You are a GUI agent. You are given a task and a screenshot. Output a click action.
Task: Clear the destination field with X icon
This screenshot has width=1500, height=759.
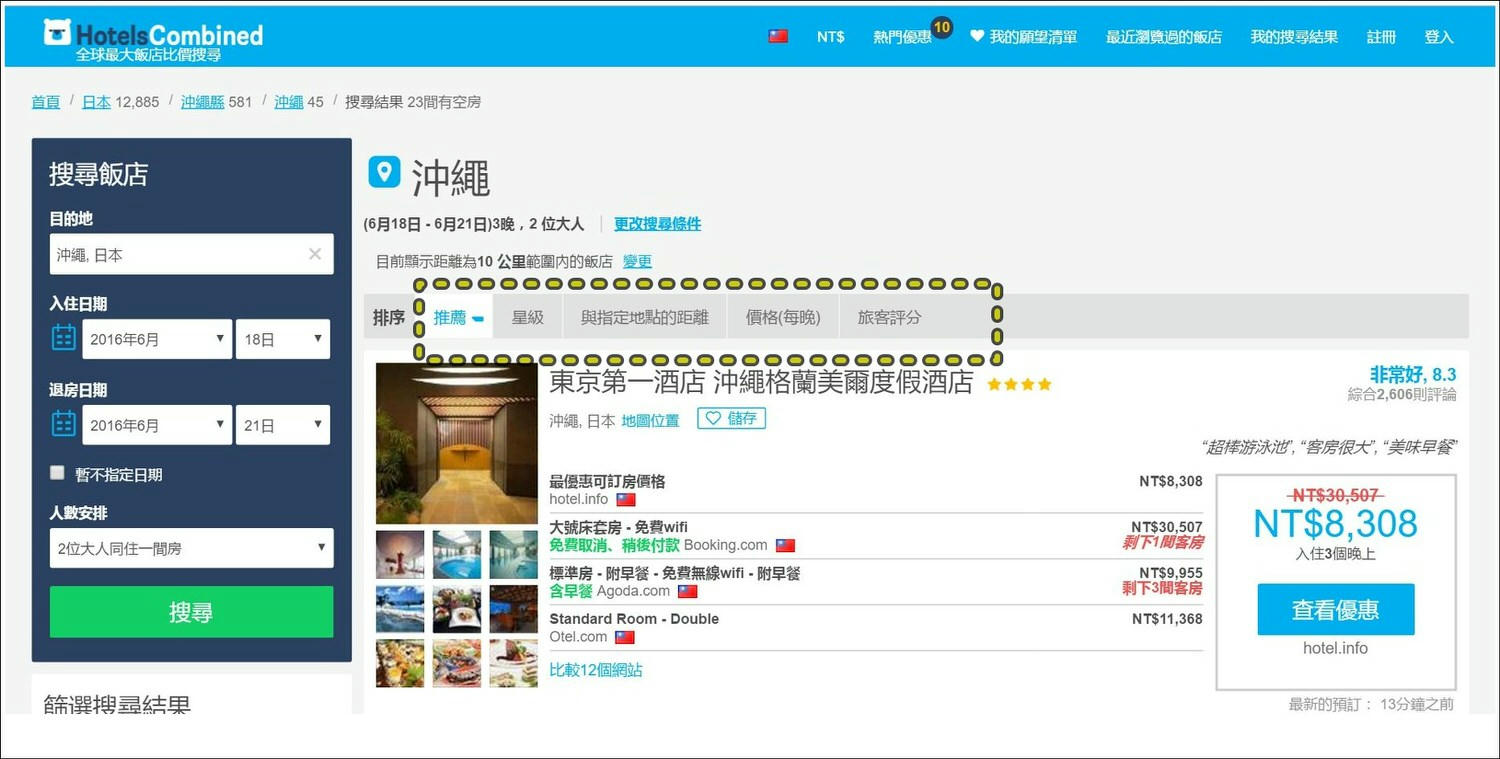pyautogui.click(x=315, y=254)
